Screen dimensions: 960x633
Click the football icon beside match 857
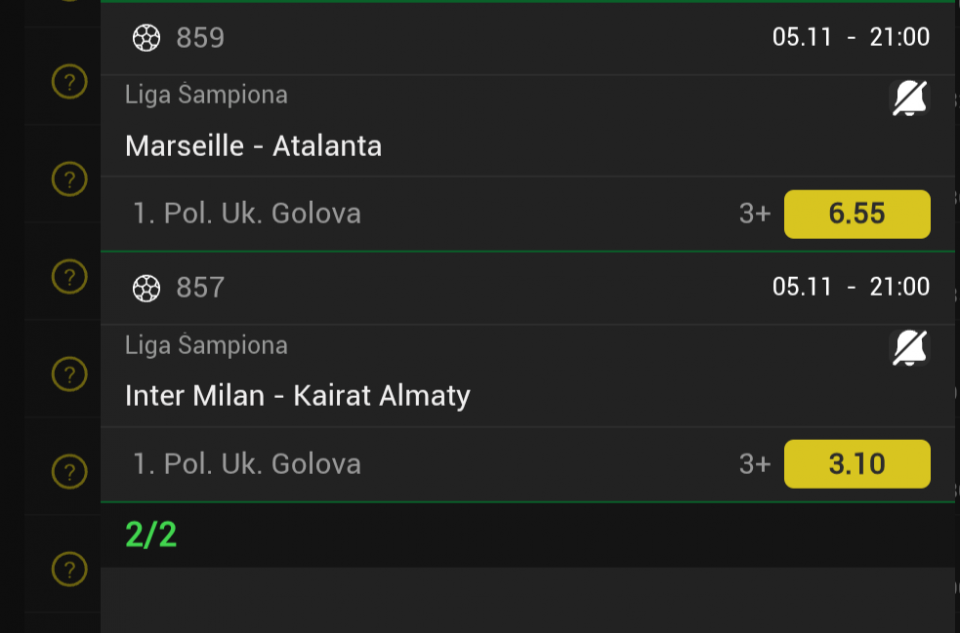point(146,288)
